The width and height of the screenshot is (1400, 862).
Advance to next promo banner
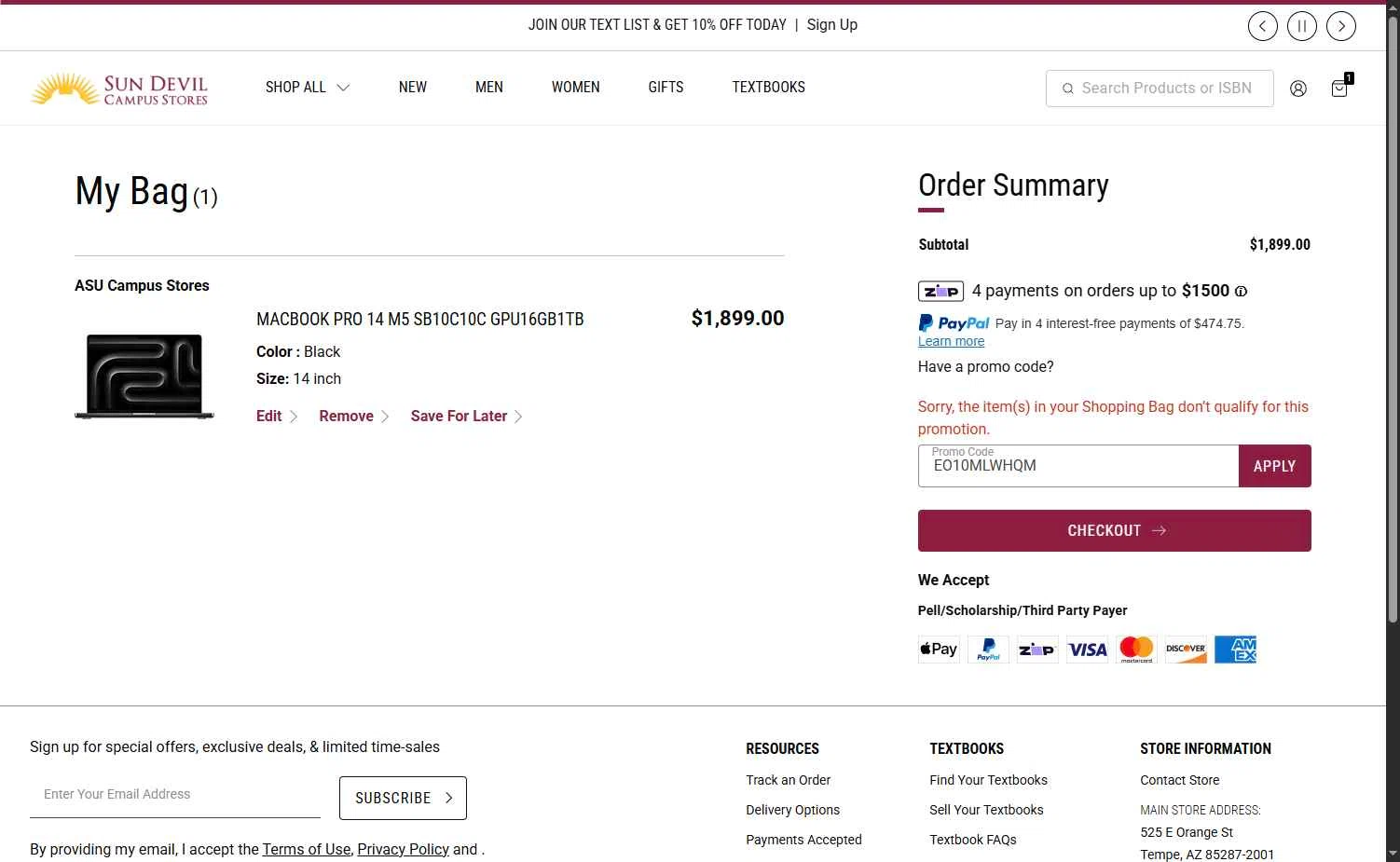pos(1341,26)
